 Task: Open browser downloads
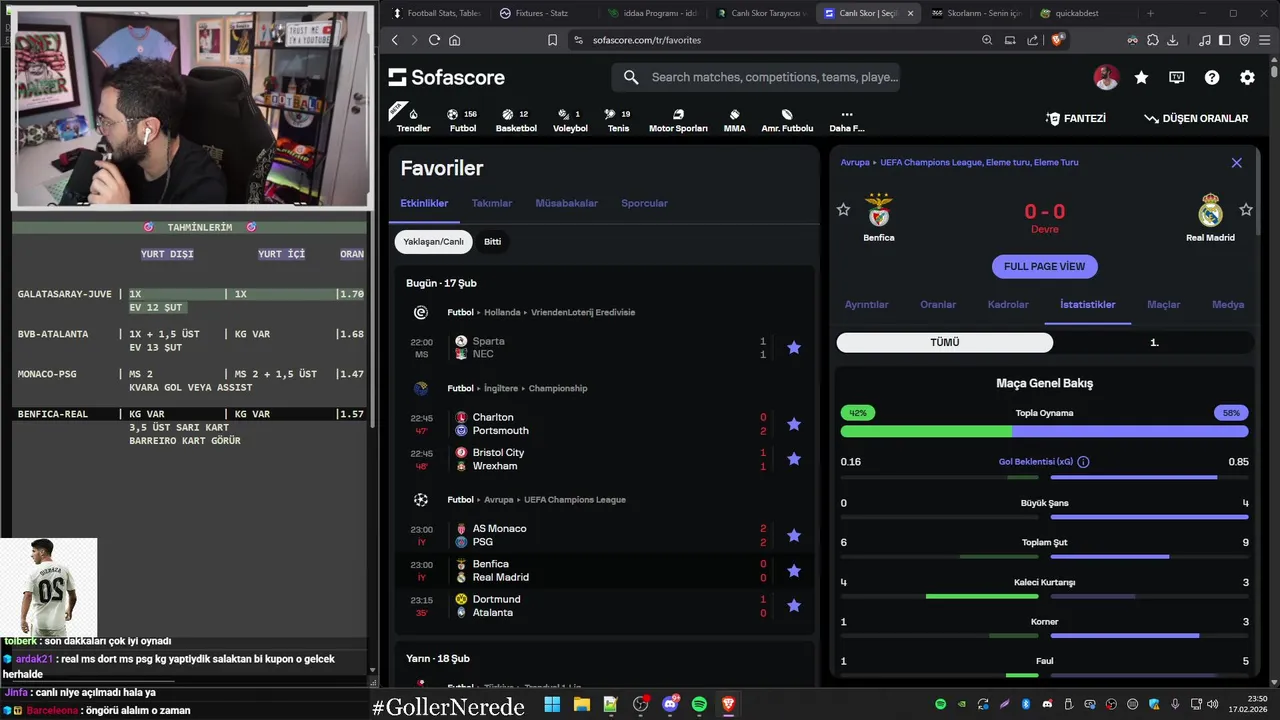click(x=1172, y=40)
